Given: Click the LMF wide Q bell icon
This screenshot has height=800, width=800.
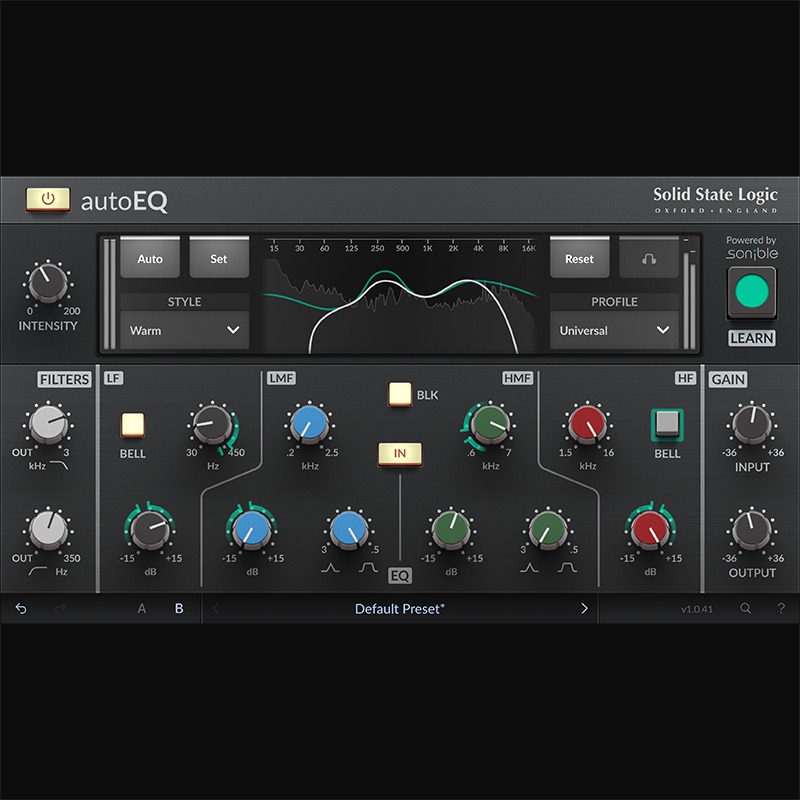Looking at the screenshot, I should coord(368,568).
